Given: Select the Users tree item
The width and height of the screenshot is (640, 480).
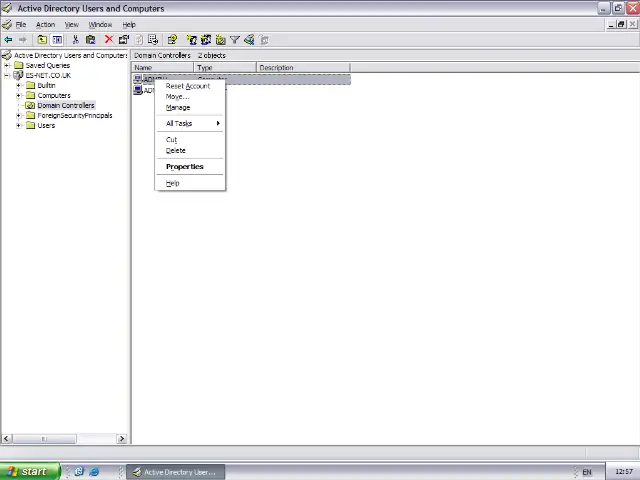Looking at the screenshot, I should coord(46,126).
